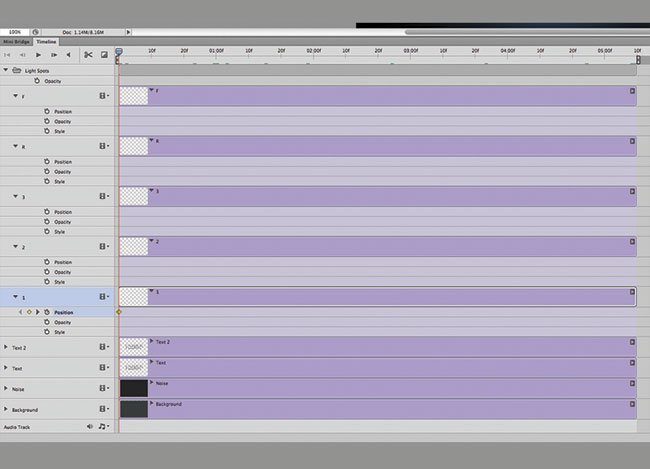The width and height of the screenshot is (650, 469).
Task: Go to the first frame
Action: pyautogui.click(x=8, y=55)
